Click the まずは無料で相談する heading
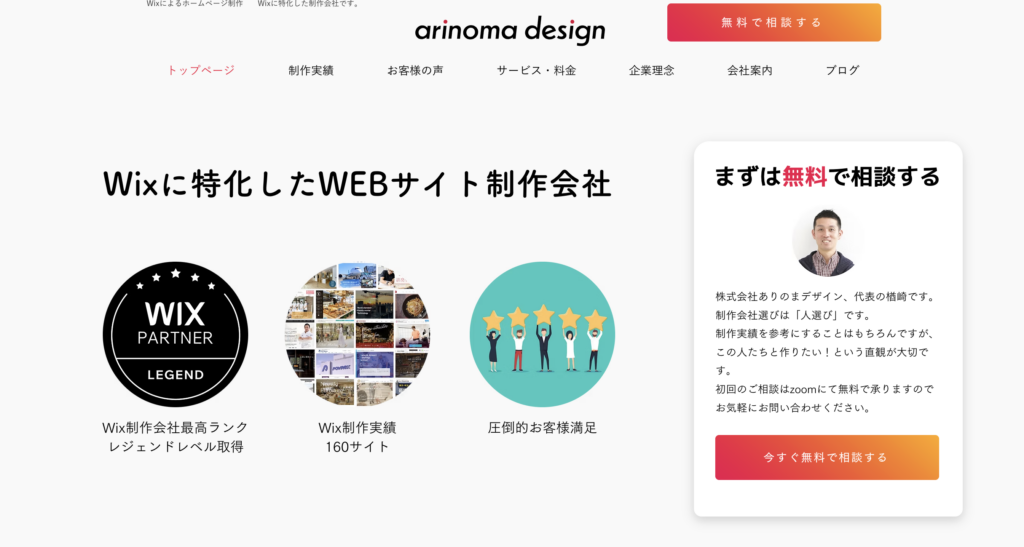Screen dimensions: 1024x547 tap(827, 176)
